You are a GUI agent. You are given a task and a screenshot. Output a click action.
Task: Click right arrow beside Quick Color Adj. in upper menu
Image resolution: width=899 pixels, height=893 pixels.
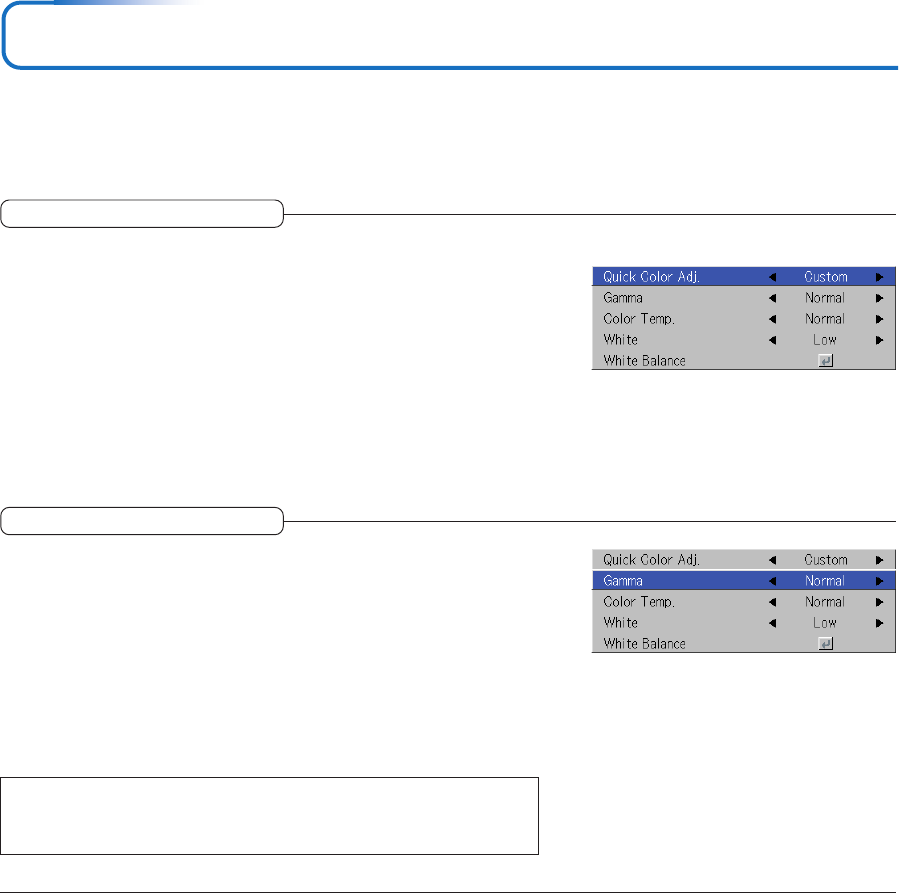879,277
